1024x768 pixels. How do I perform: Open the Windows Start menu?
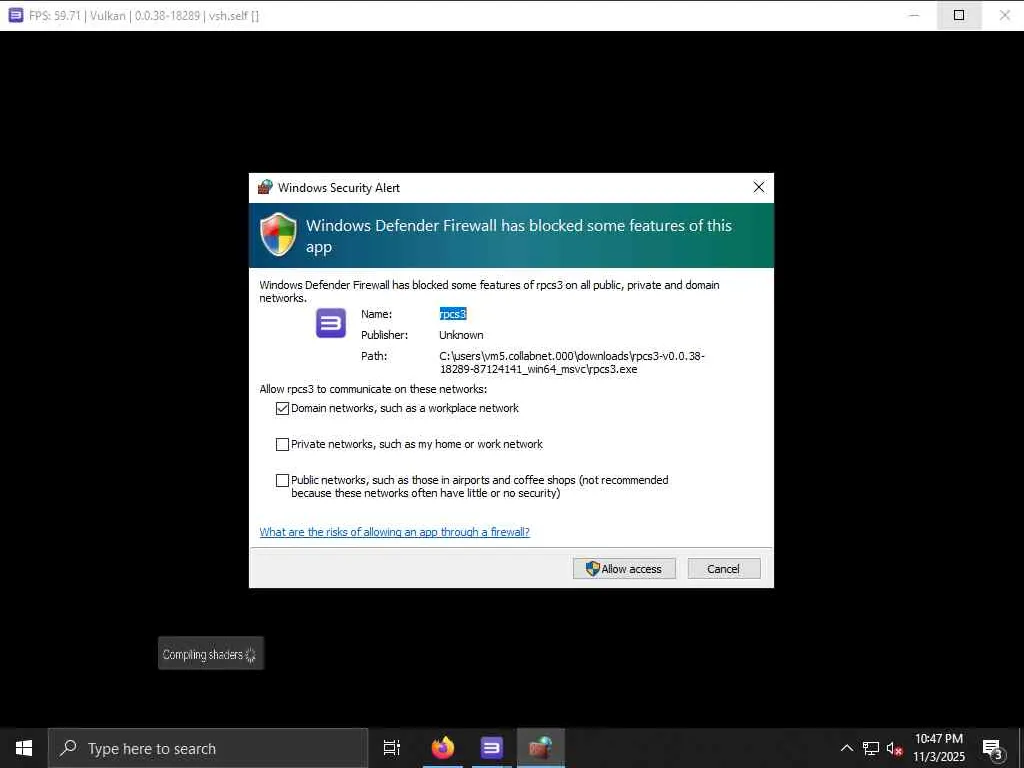[24, 748]
